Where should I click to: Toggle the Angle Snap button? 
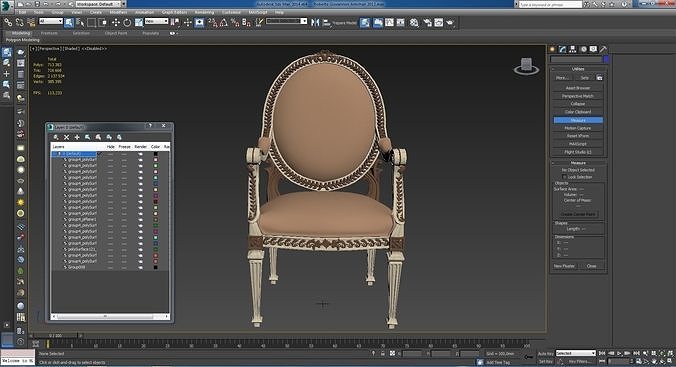(224, 22)
